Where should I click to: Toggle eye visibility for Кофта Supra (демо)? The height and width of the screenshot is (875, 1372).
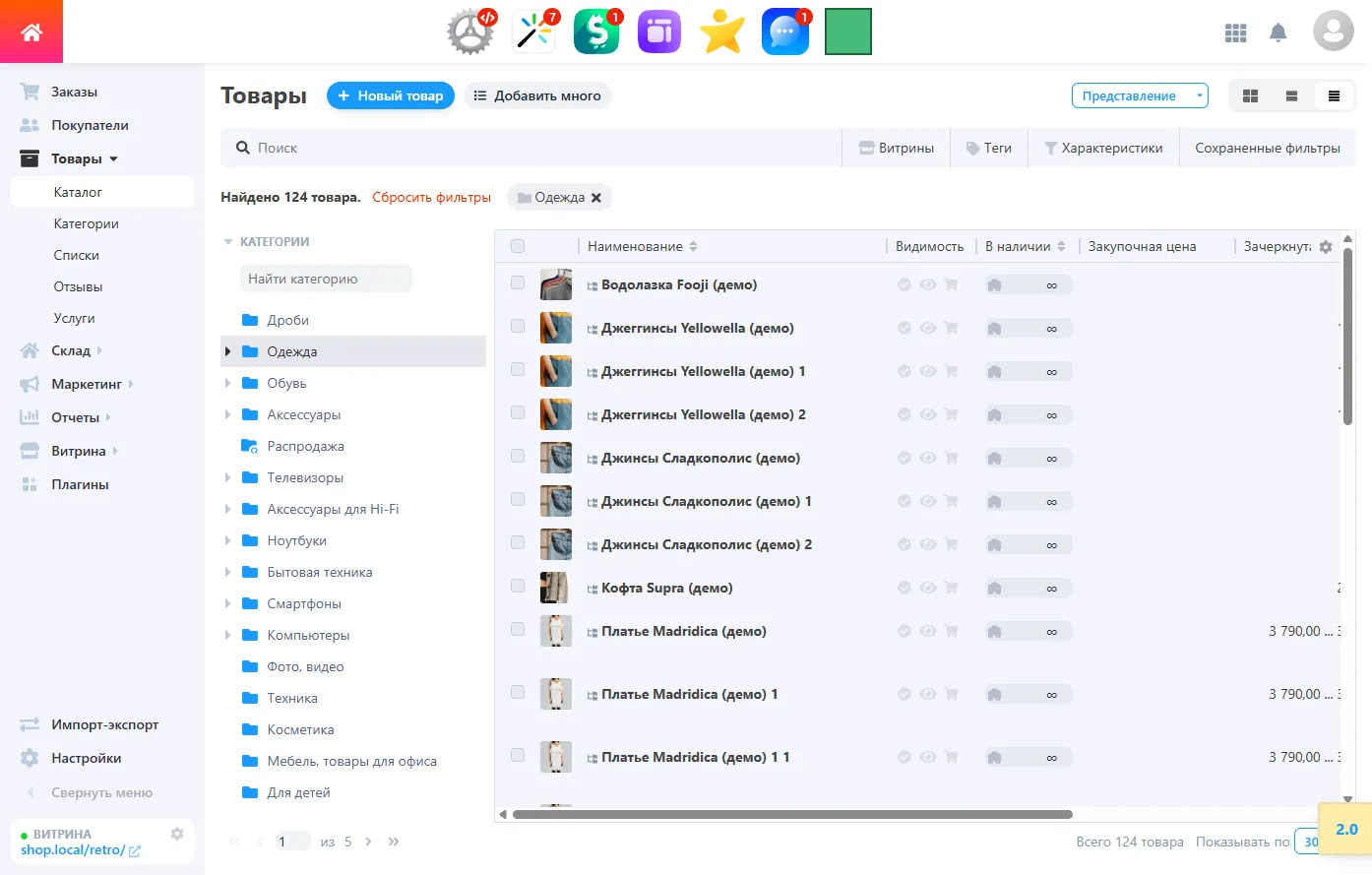point(927,588)
